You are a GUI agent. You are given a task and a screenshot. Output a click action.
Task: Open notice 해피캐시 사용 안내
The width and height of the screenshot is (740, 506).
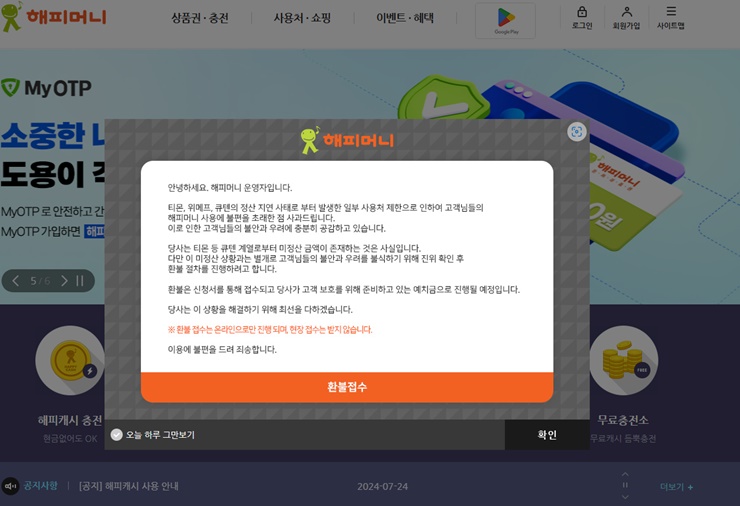pyautogui.click(x=128, y=486)
